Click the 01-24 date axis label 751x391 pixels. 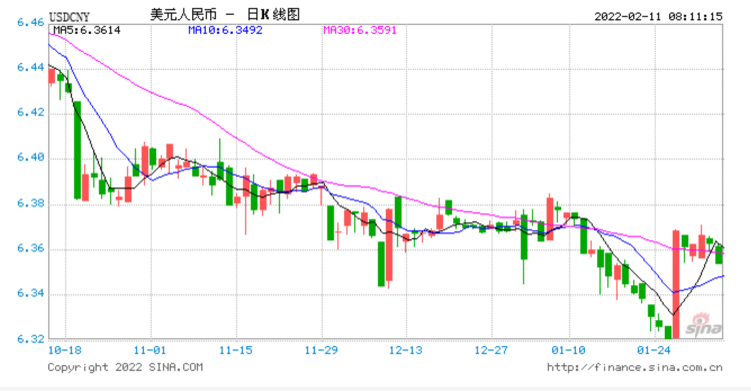coord(654,350)
